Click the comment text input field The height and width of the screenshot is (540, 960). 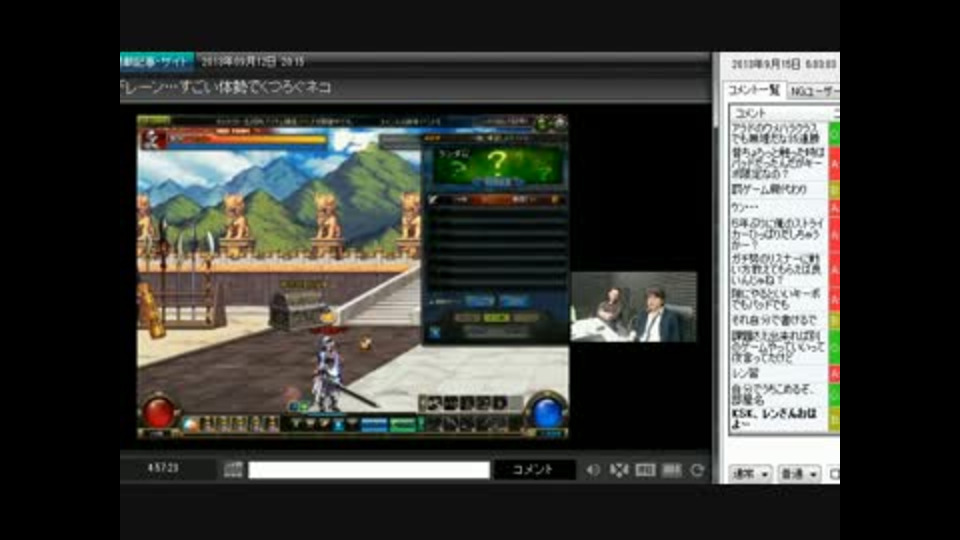coord(369,470)
